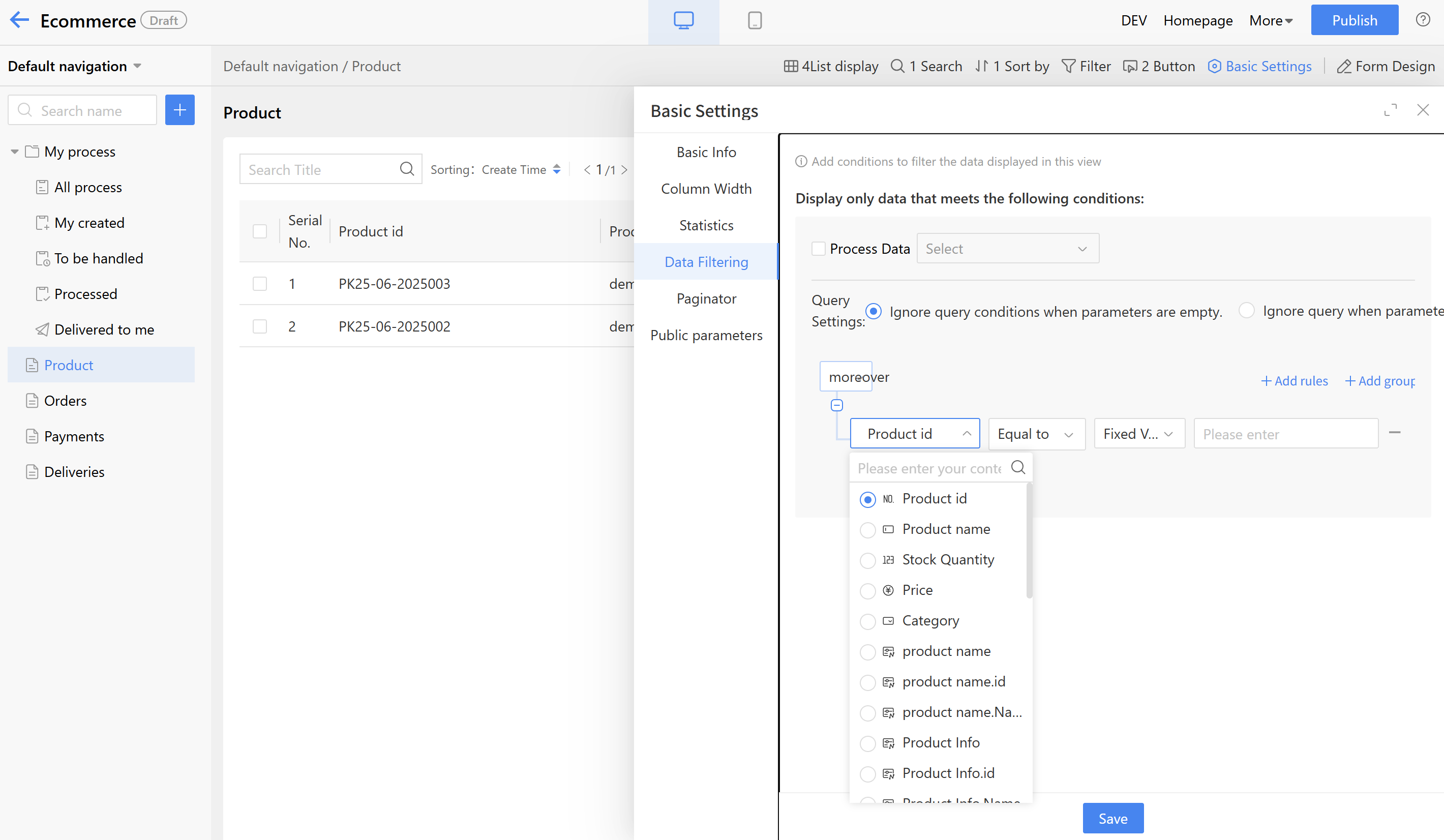Enable the Process Data checkbox
1444x840 pixels.
[x=818, y=249]
